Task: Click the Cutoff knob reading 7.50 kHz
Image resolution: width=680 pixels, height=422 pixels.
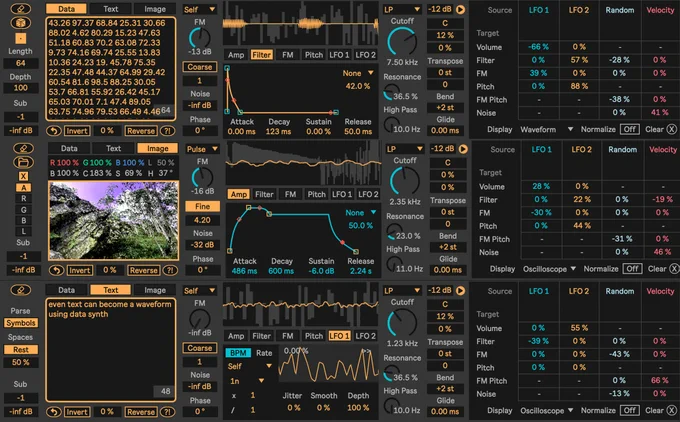Action: [x=402, y=42]
